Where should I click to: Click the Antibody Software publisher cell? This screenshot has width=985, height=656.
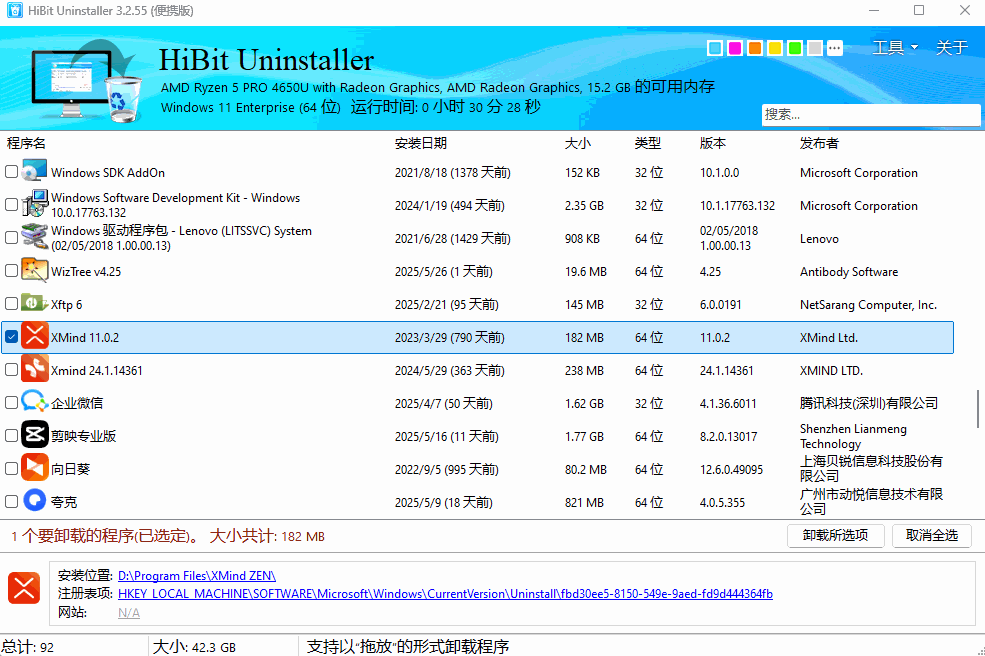coord(849,271)
